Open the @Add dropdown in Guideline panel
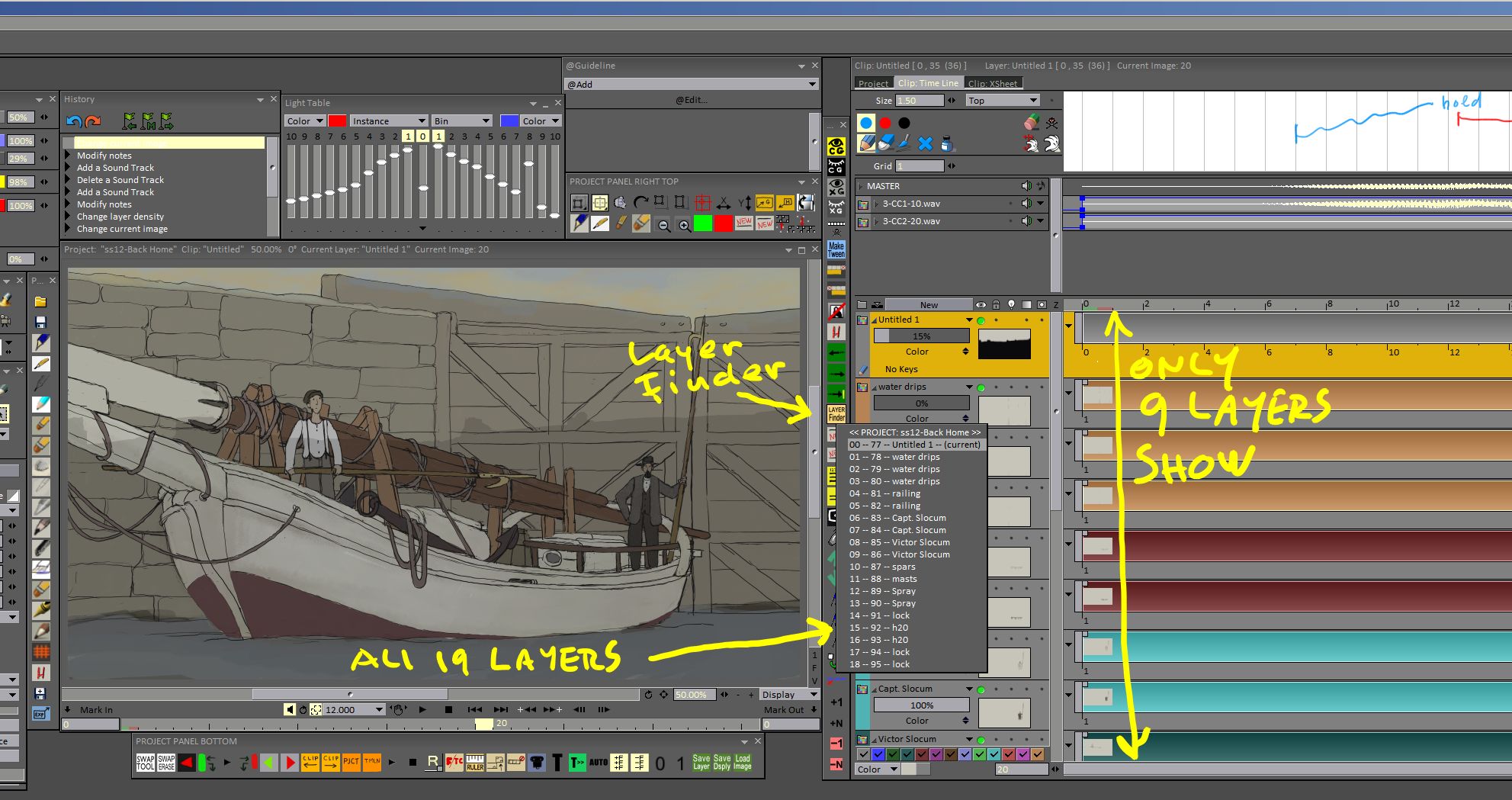1512x800 pixels. pyautogui.click(x=692, y=84)
